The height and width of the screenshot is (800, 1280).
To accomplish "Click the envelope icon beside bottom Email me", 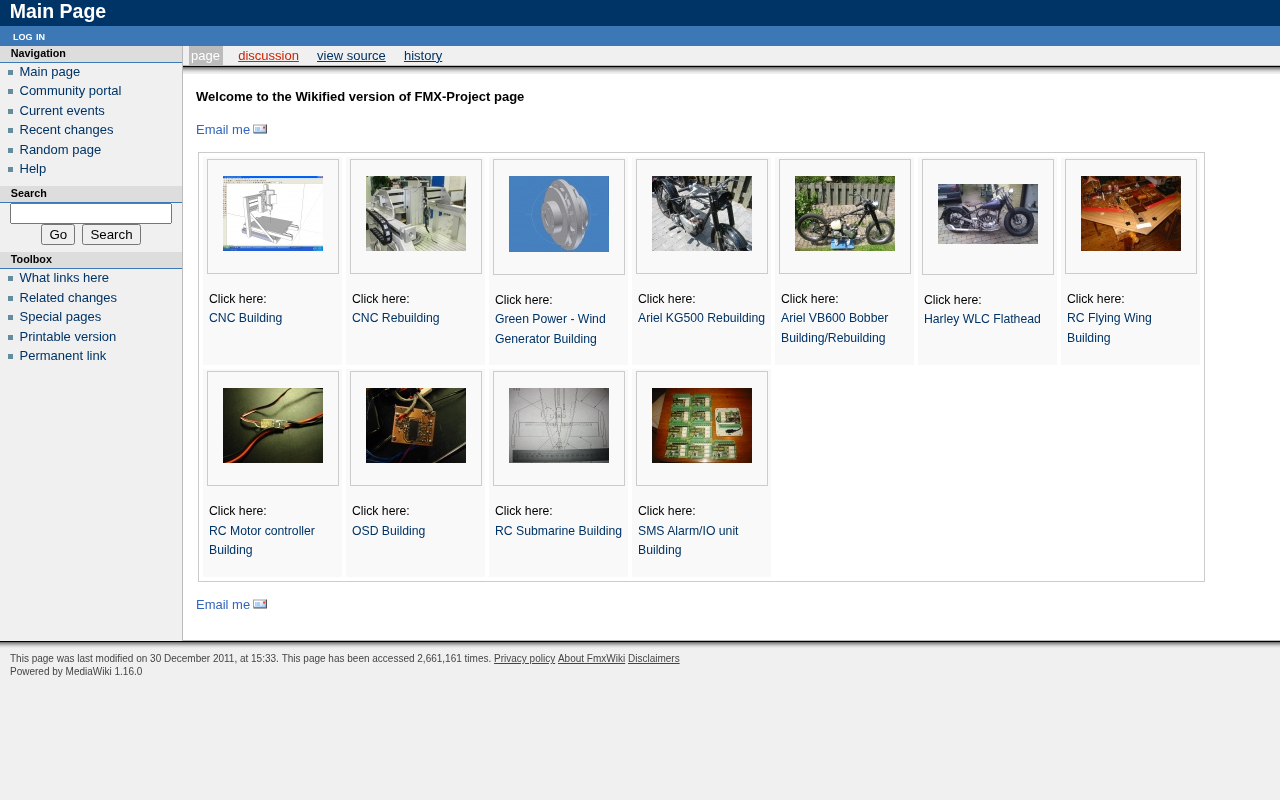I will pyautogui.click(x=260, y=604).
